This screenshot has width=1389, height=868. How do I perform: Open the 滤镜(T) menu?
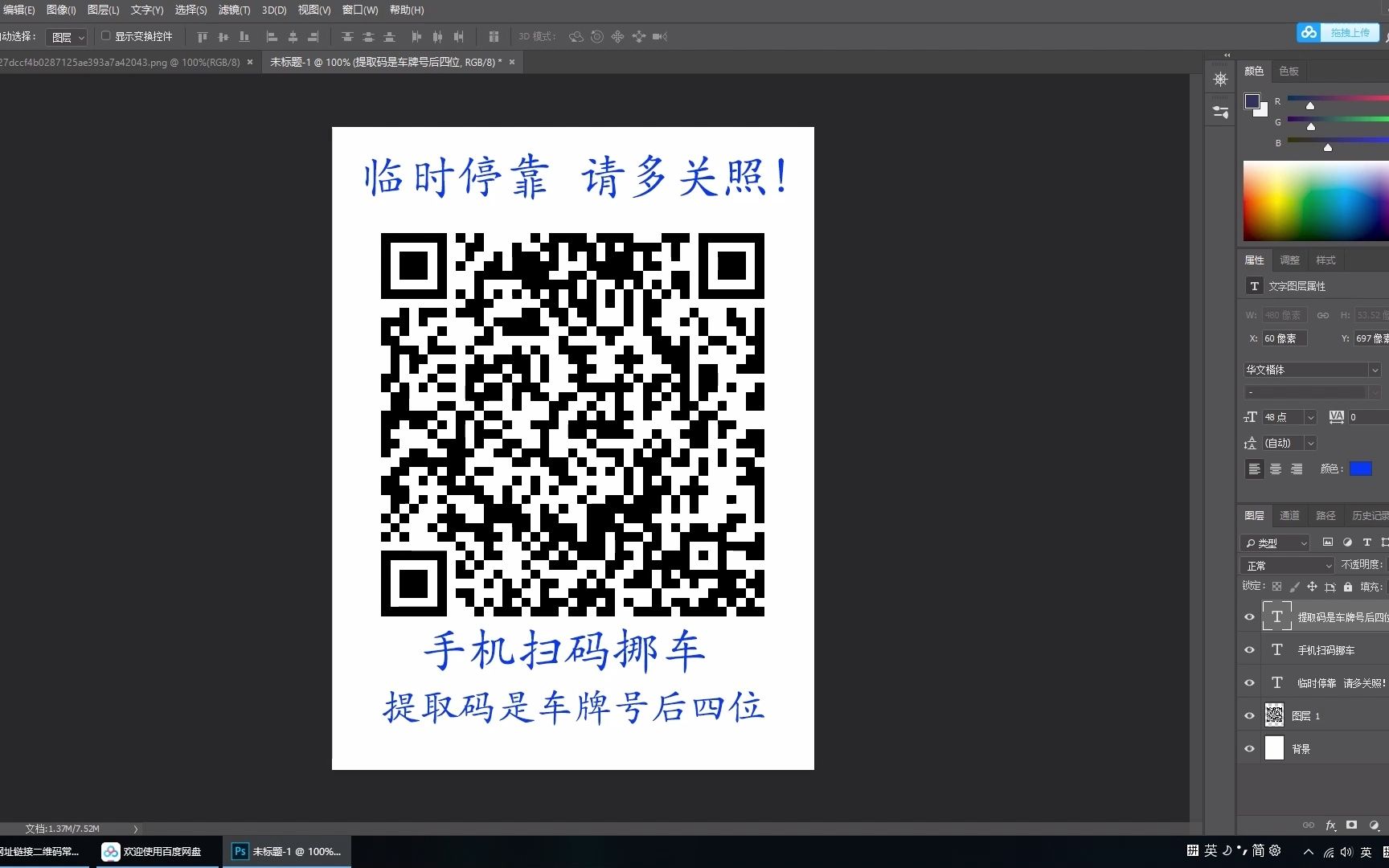pyautogui.click(x=234, y=10)
